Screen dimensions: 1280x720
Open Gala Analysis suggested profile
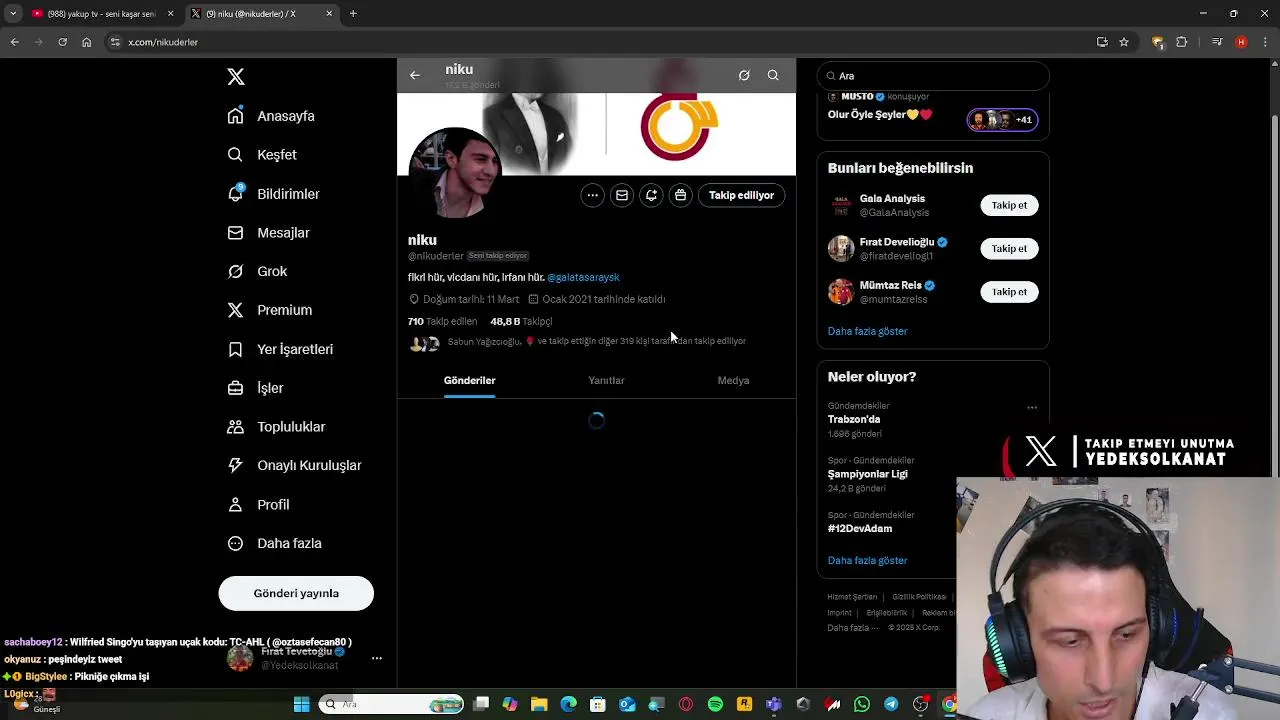tap(892, 199)
